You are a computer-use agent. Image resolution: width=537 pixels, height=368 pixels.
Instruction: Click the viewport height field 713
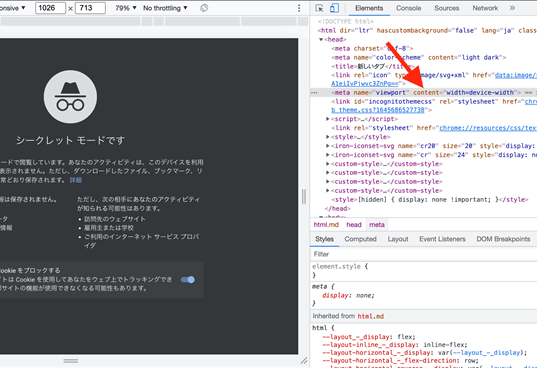click(x=90, y=8)
